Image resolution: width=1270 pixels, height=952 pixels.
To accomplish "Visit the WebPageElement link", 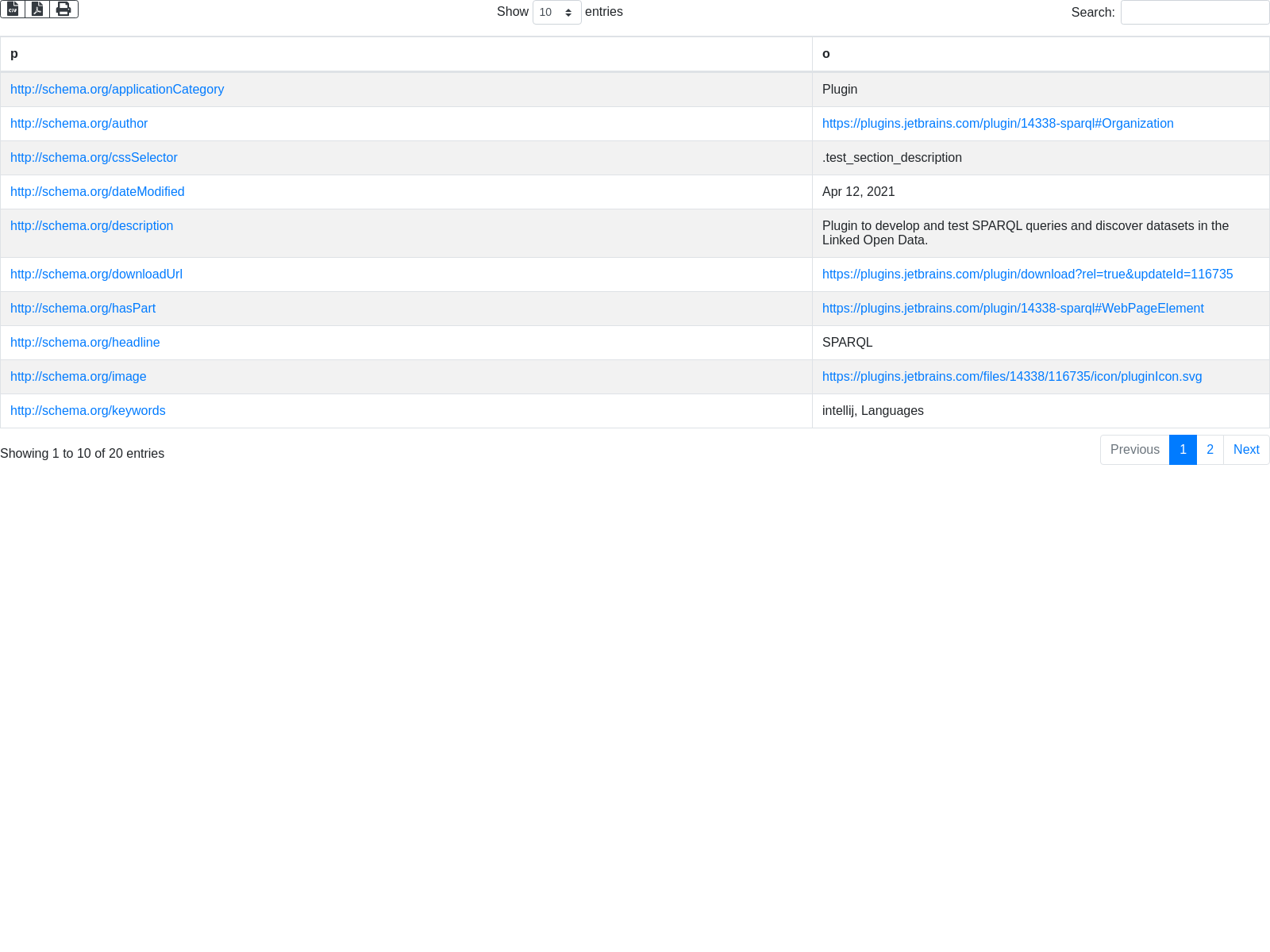I will pyautogui.click(x=1013, y=309).
